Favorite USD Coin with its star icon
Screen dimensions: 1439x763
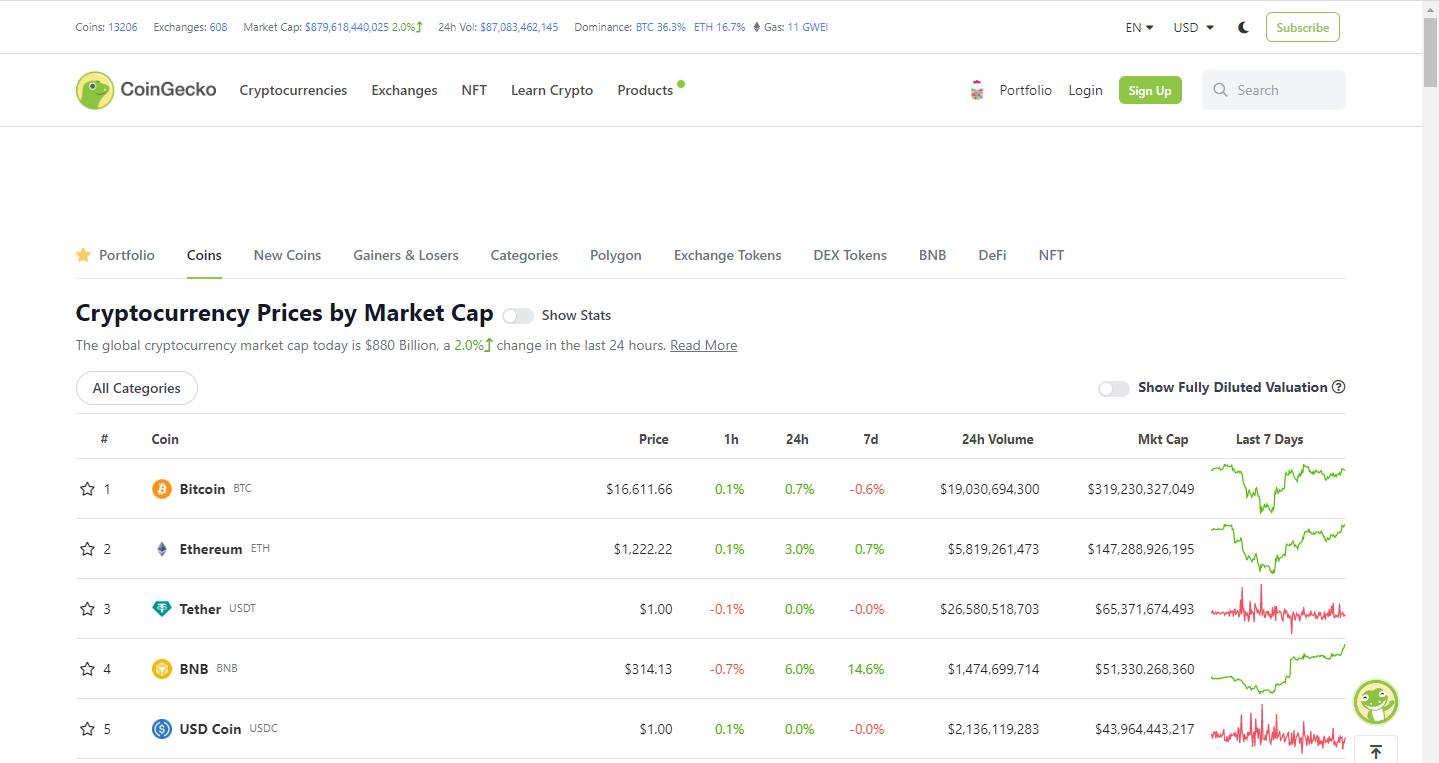coord(87,729)
